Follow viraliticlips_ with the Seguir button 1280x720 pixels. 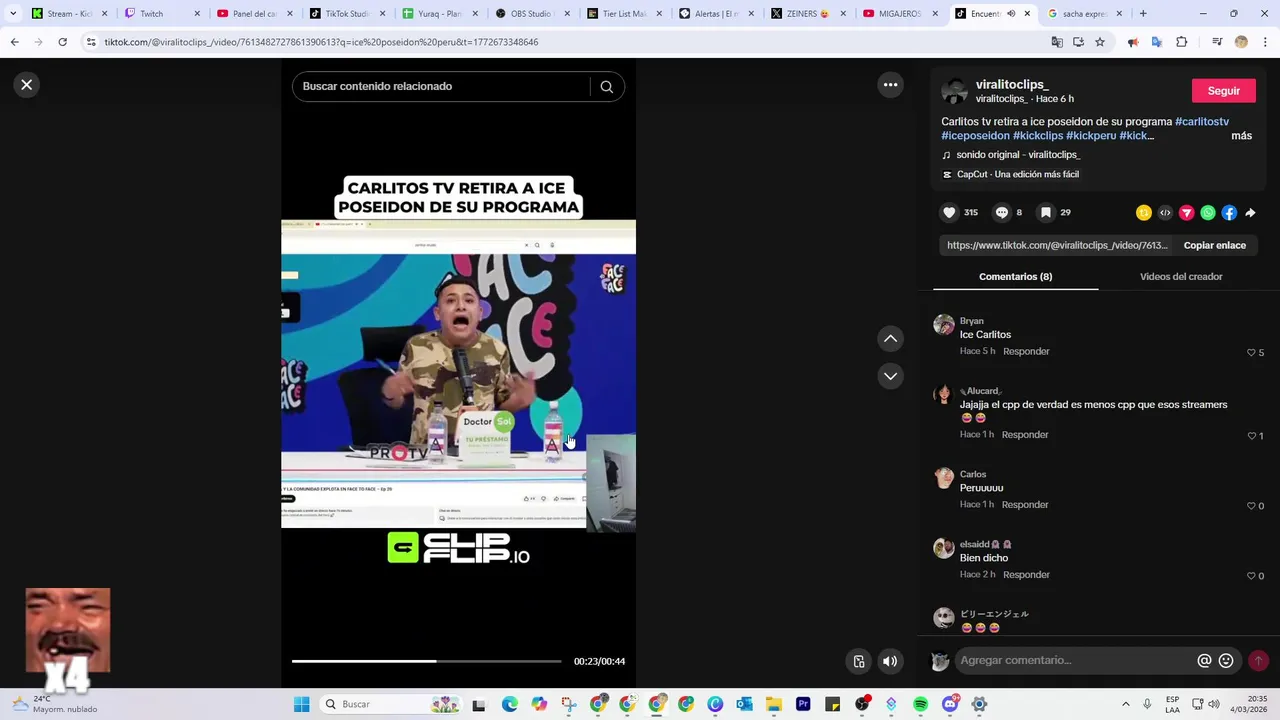click(1223, 91)
